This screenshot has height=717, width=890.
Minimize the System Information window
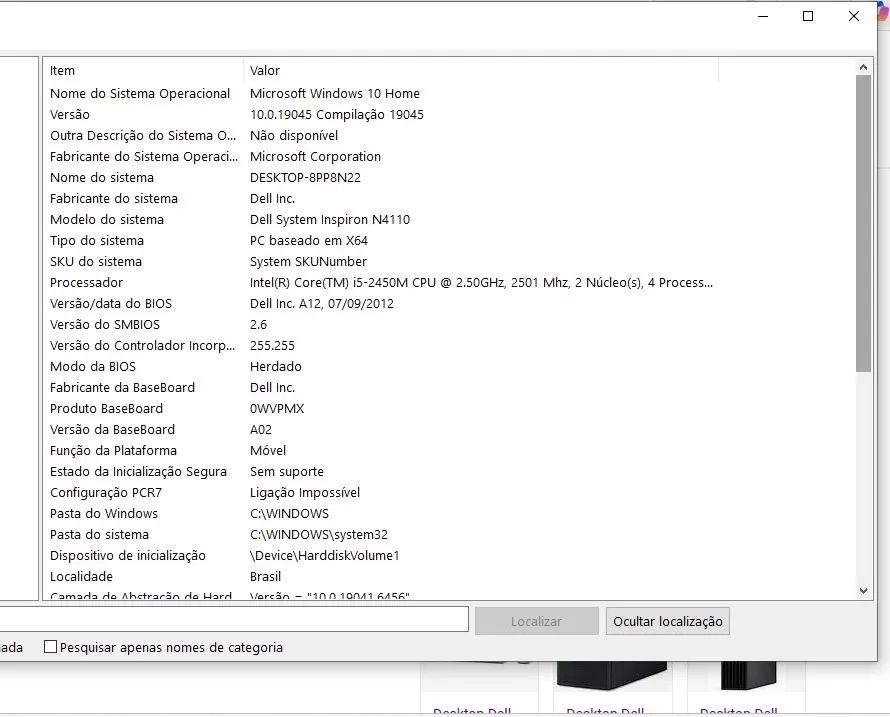[x=763, y=16]
